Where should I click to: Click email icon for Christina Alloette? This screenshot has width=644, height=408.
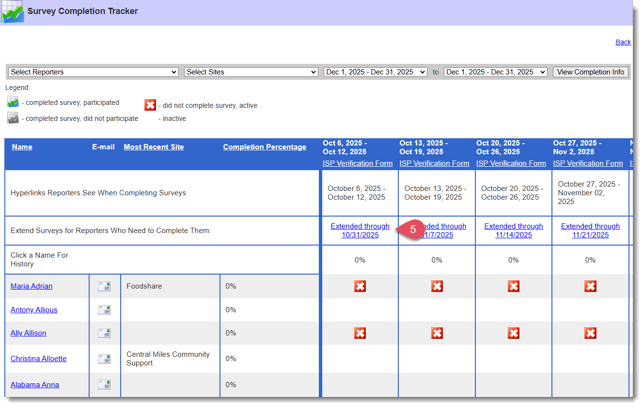coord(104,359)
